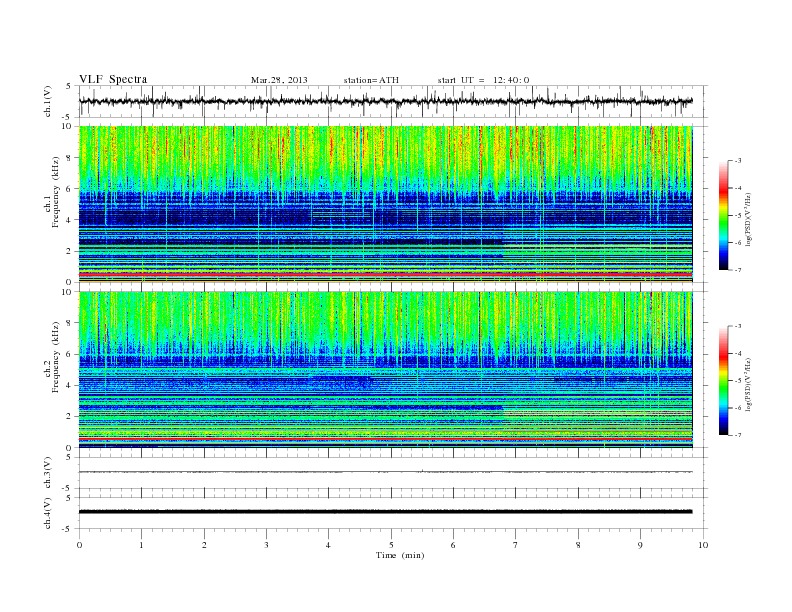Click the ch.4(V) axis label

tap(47, 513)
